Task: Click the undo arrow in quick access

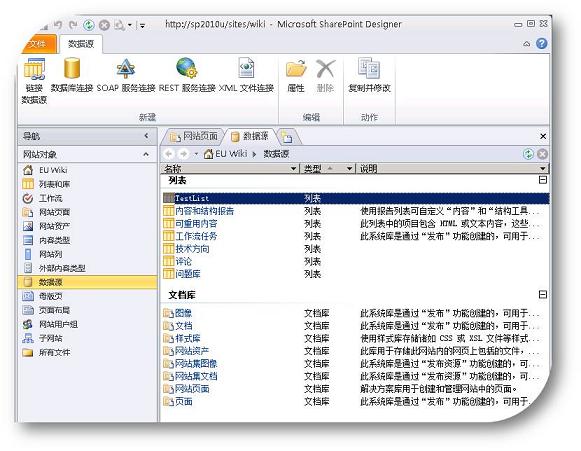Action: coord(58,25)
